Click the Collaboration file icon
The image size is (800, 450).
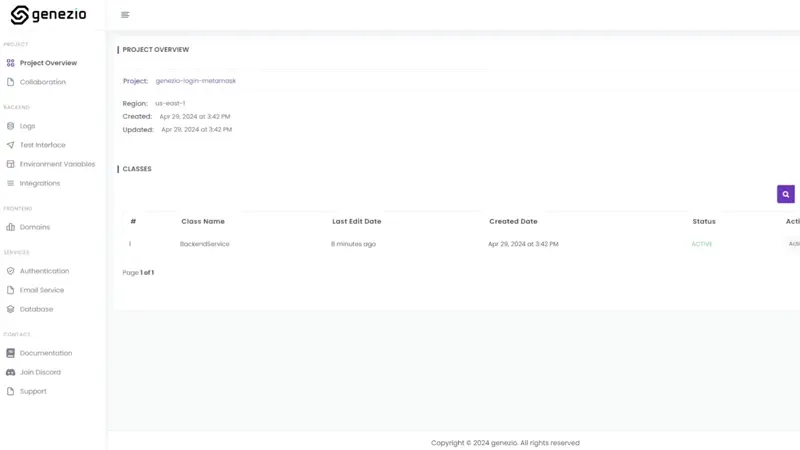(x=10, y=82)
